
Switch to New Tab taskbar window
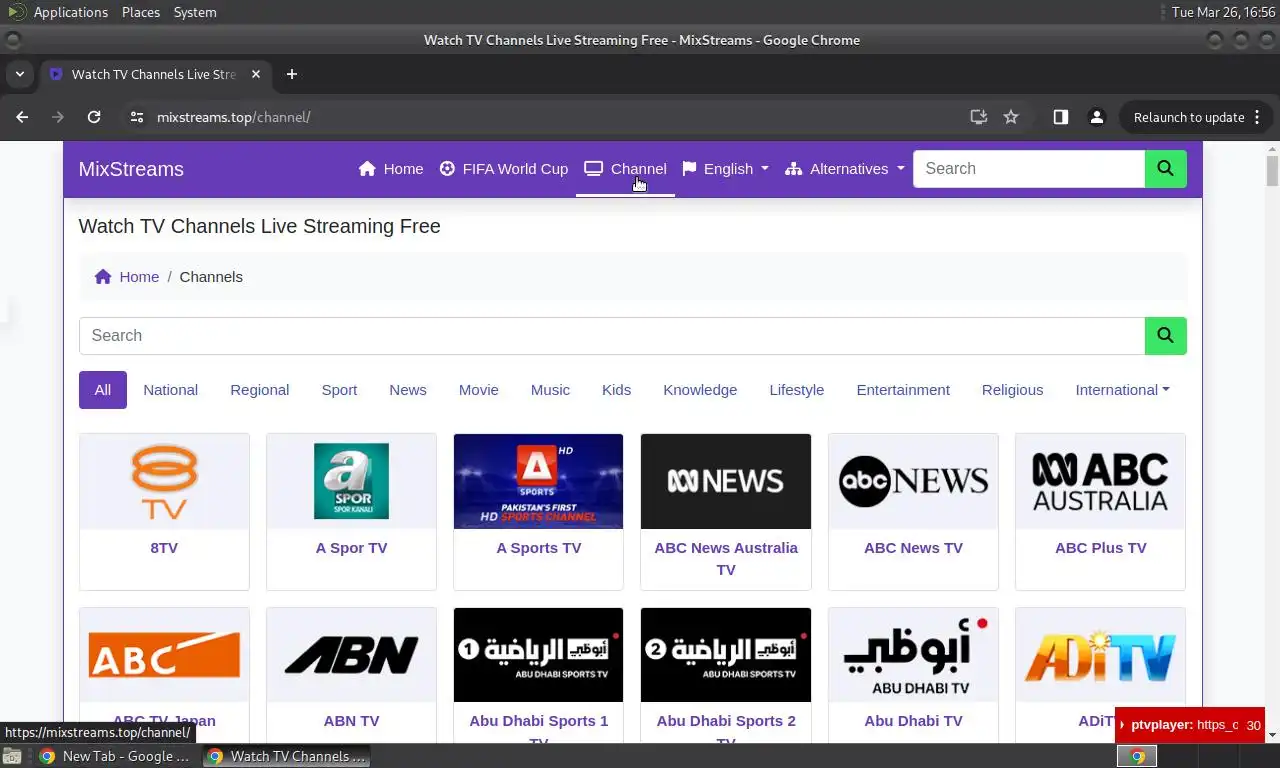click(114, 756)
